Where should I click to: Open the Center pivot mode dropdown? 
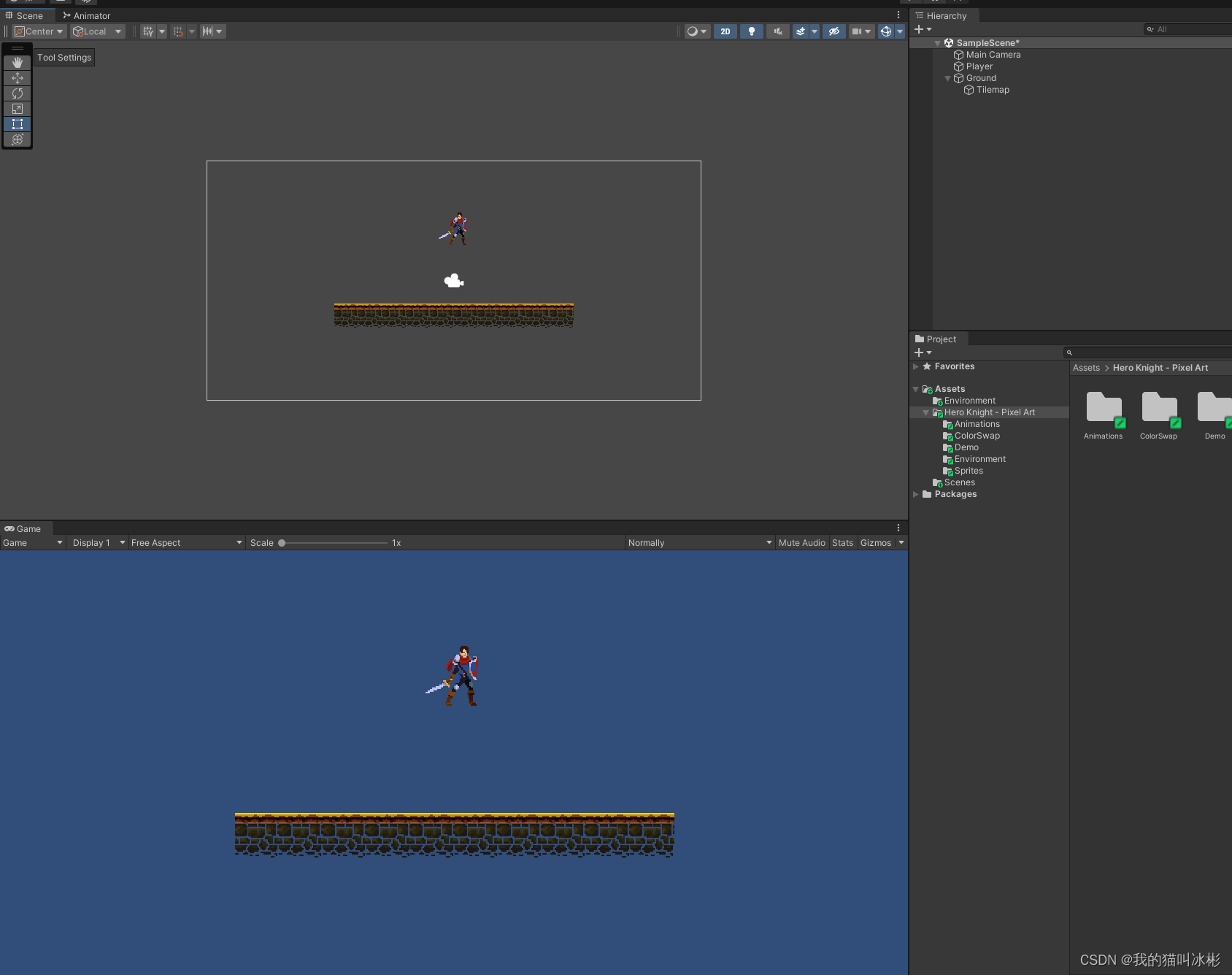[x=39, y=31]
